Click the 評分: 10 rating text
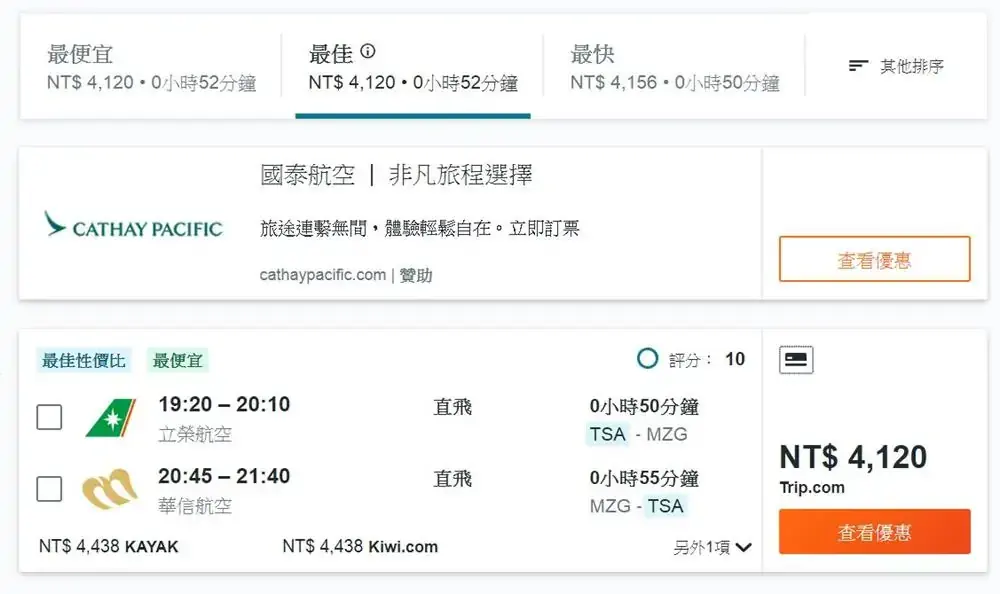Screen dimensions: 1000x594 [707, 359]
